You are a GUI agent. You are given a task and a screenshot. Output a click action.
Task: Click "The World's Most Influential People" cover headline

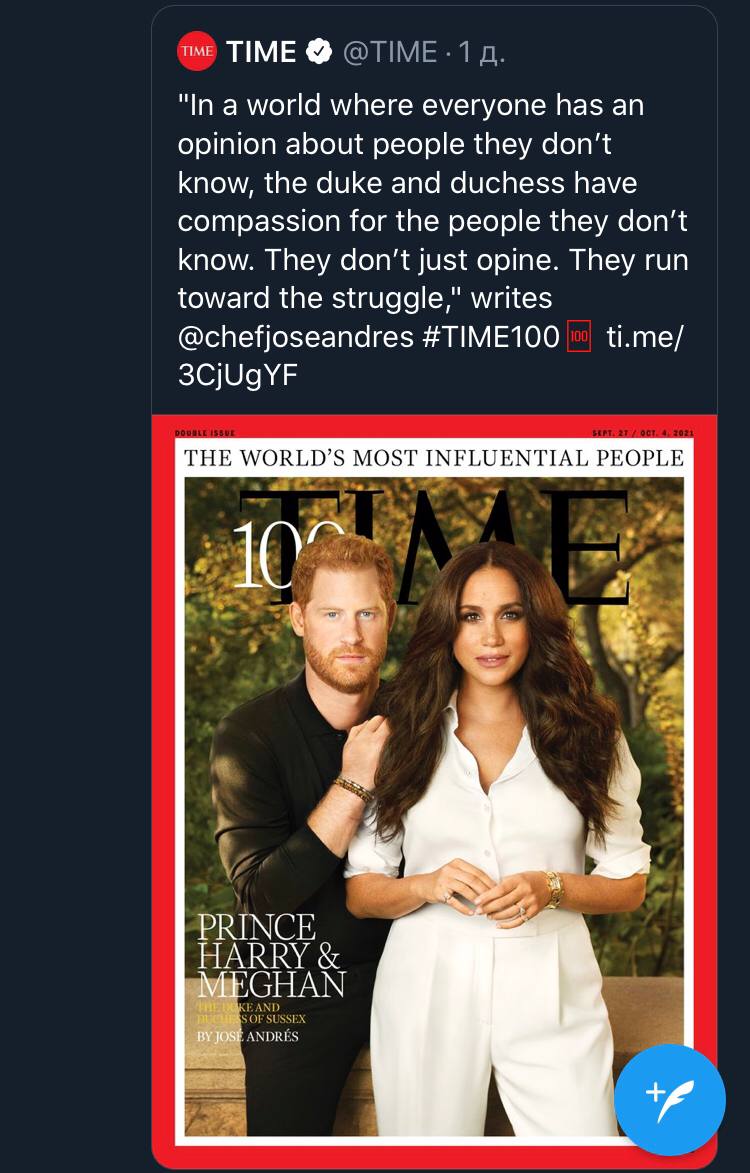tap(434, 458)
